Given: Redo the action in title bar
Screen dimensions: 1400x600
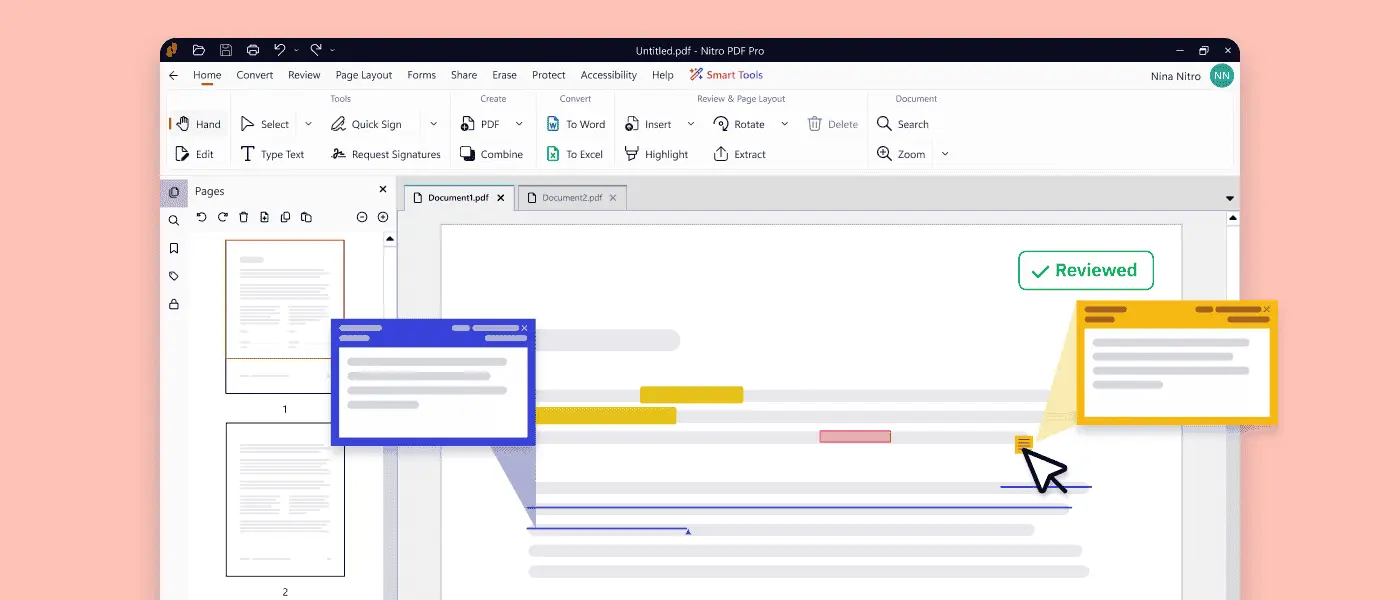Looking at the screenshot, I should [x=316, y=50].
